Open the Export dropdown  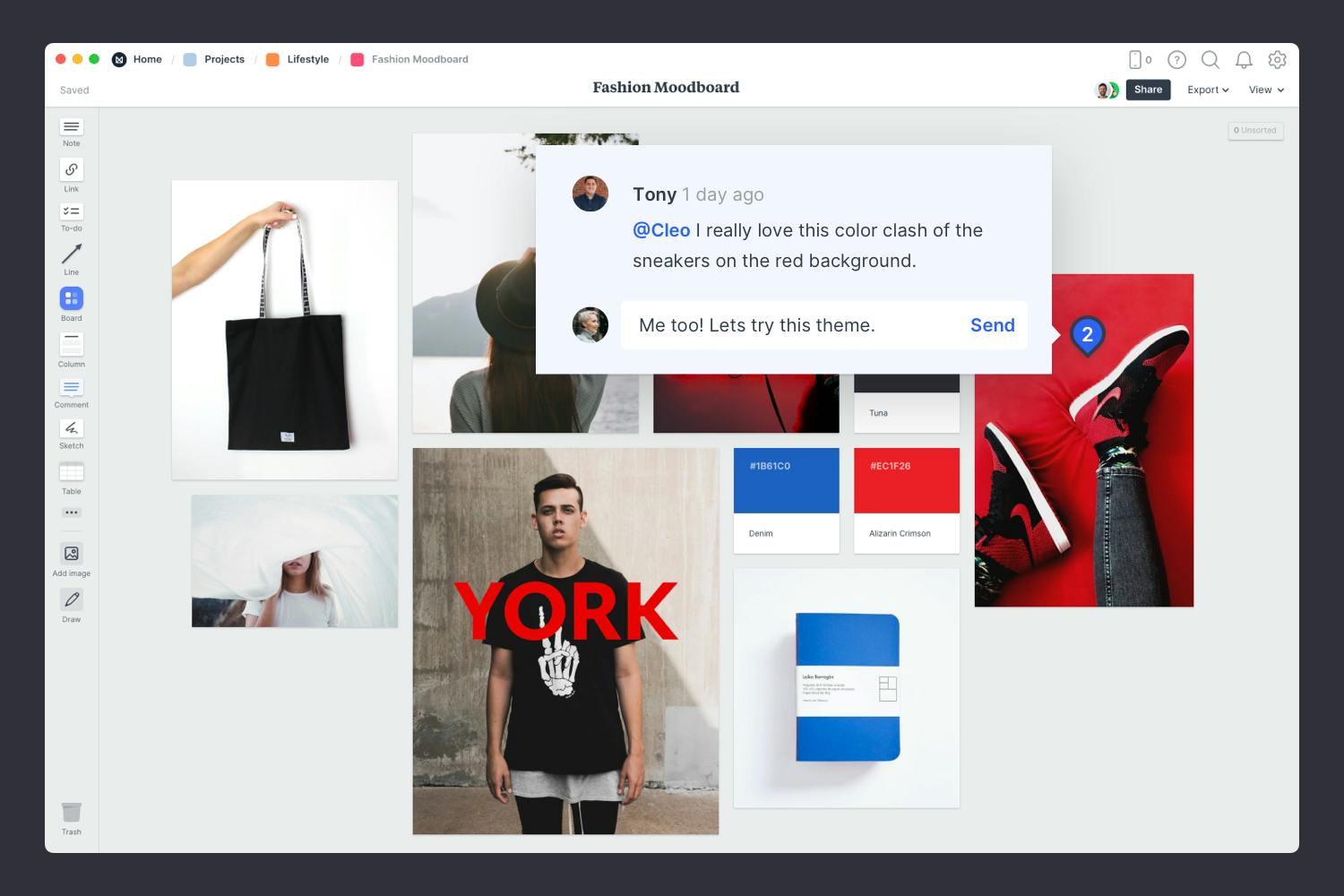(x=1206, y=90)
